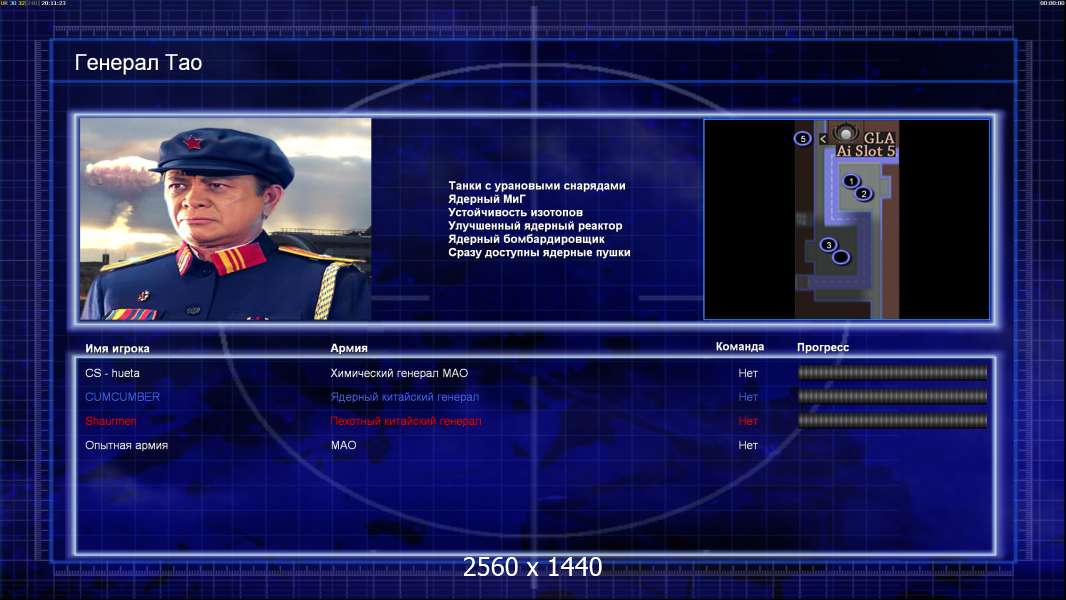This screenshot has height=600, width=1066.
Task: Click the Генерал Тао title heading
Action: click(x=138, y=63)
